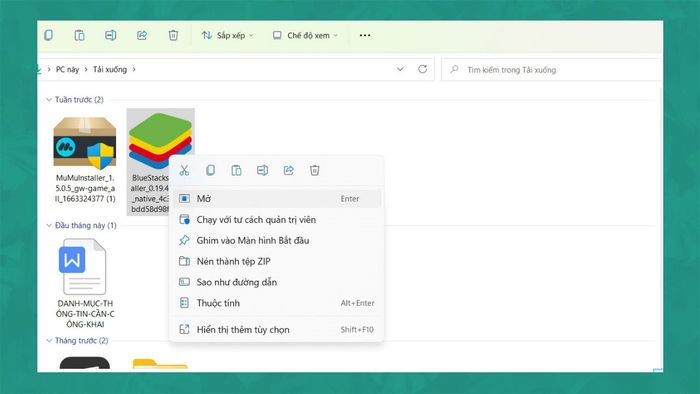Click the Paste icon in the Explorer toolbar
Image resolution: width=700 pixels, height=394 pixels.
pyautogui.click(x=79, y=35)
